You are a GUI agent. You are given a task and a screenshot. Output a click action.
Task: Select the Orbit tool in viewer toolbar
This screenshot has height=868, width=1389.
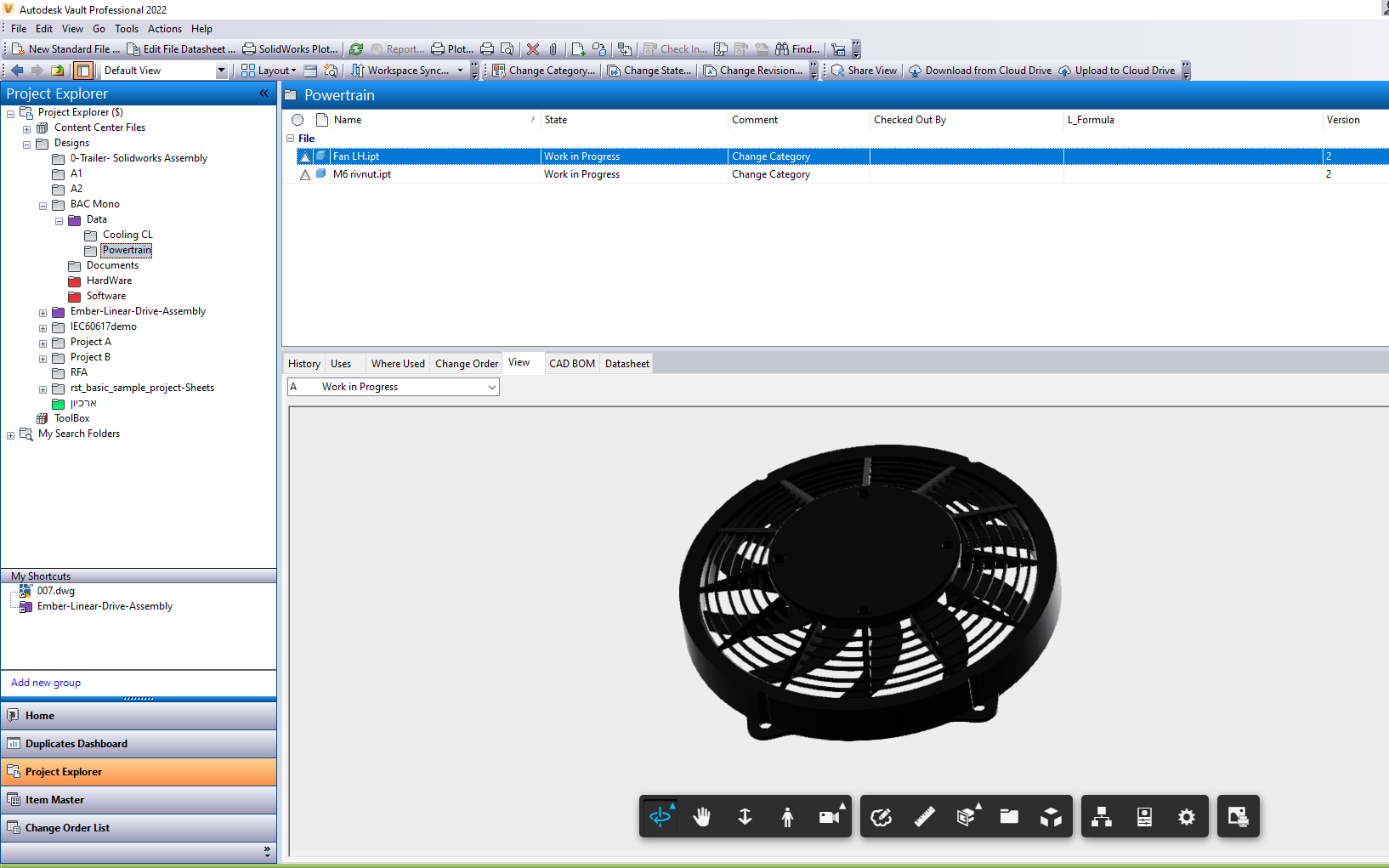pyautogui.click(x=660, y=817)
